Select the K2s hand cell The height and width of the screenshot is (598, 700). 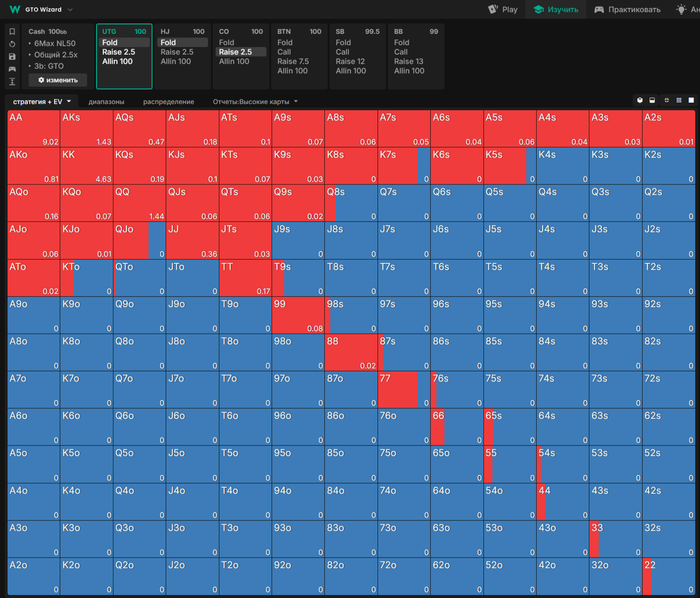[x=669, y=166]
